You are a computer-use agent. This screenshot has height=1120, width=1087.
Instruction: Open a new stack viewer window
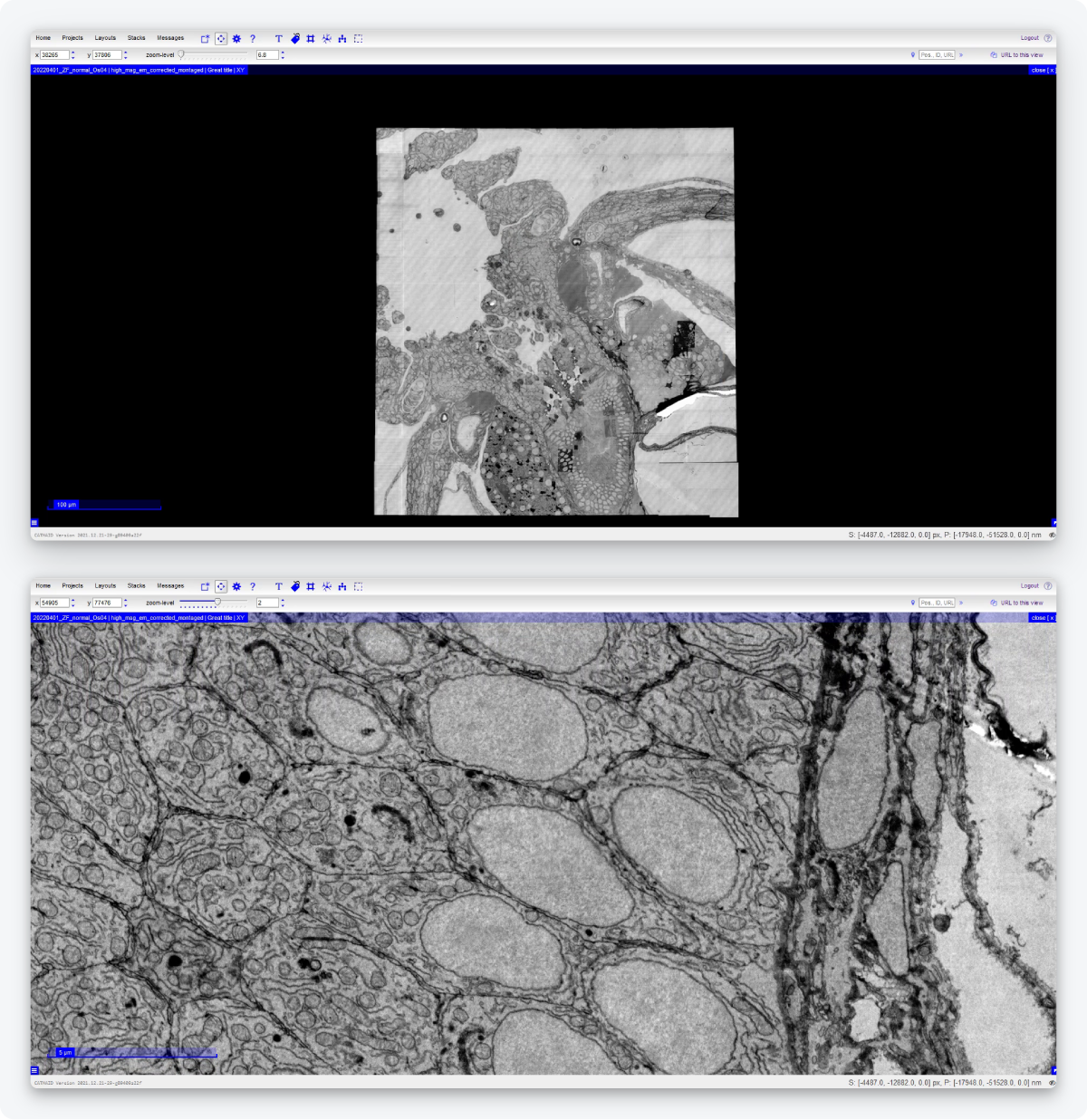coord(205,38)
